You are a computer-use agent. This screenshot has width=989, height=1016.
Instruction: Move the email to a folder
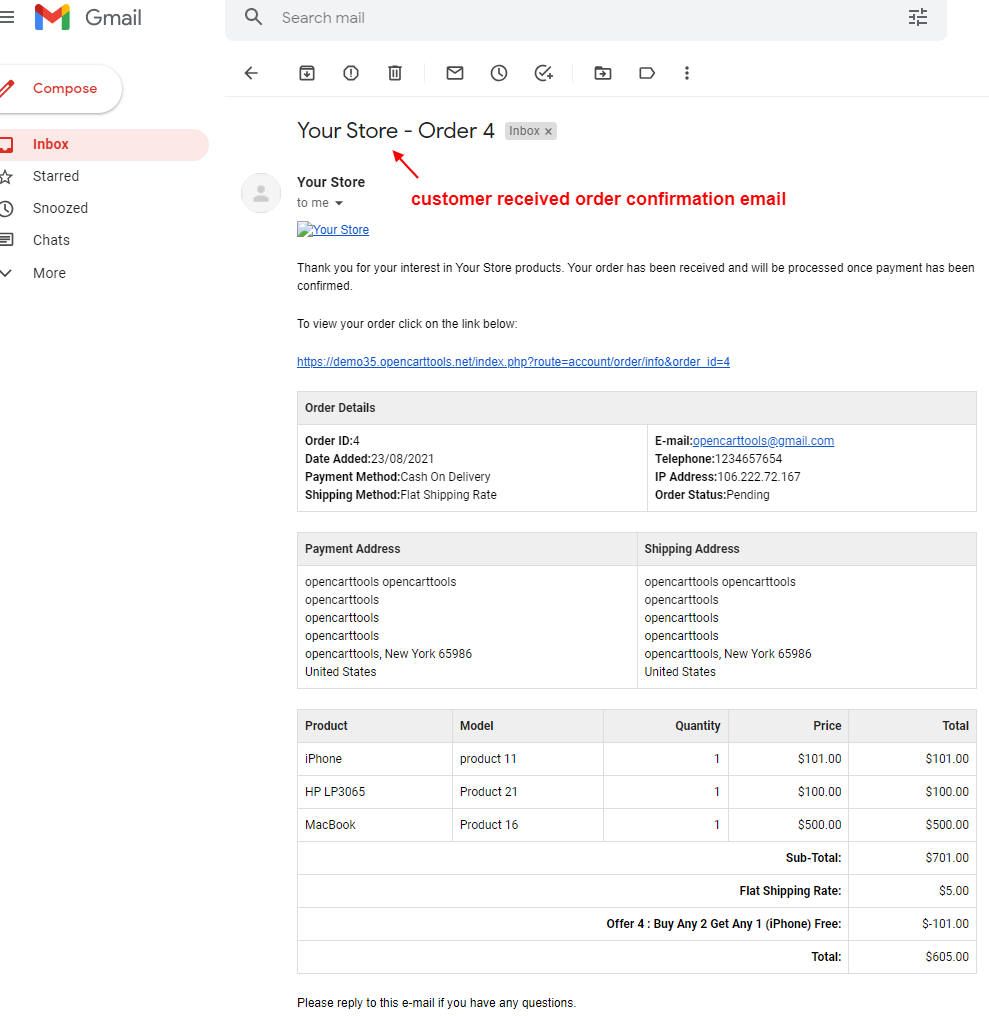[x=602, y=72]
